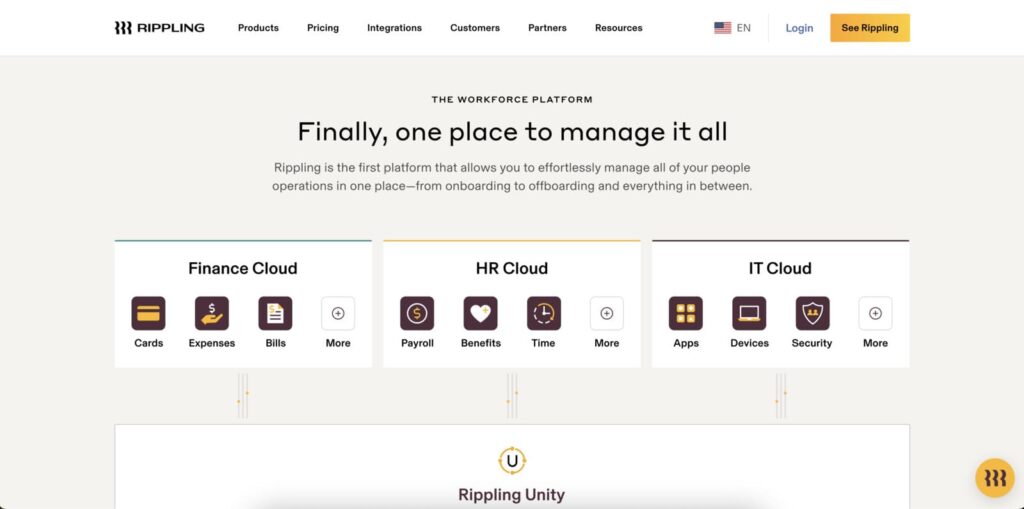Image resolution: width=1024 pixels, height=509 pixels.
Task: Click the Payroll dollar icon
Action: pos(417,313)
